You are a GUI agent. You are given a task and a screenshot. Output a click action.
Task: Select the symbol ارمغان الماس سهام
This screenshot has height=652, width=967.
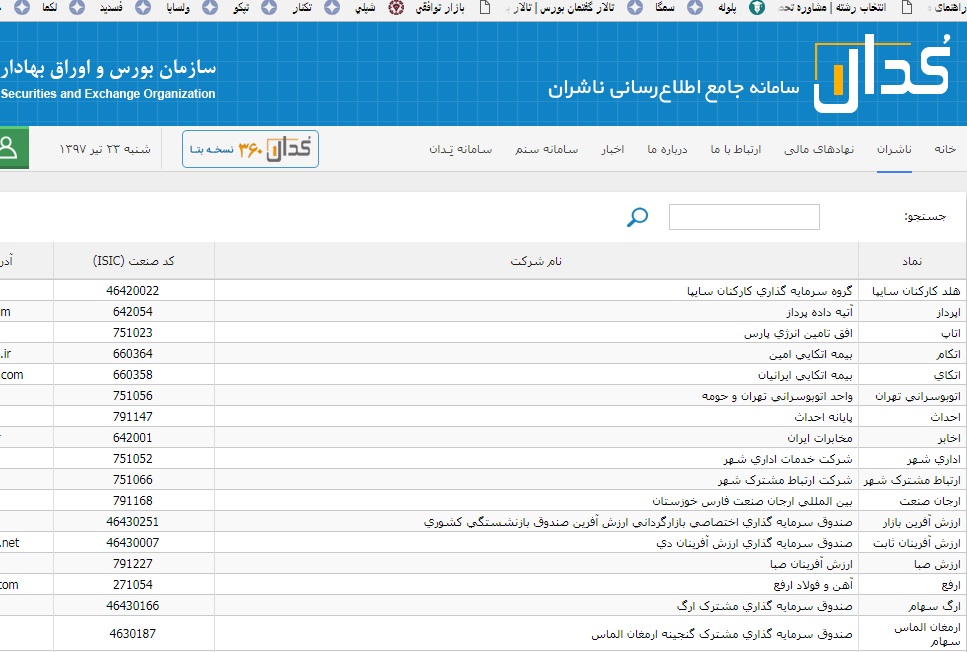click(x=928, y=633)
